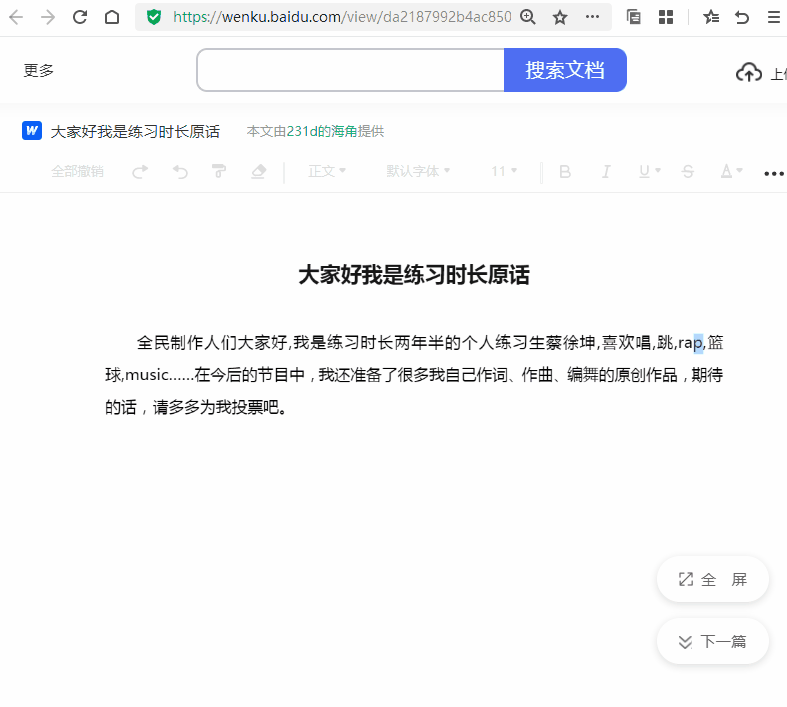Viewport: 787px width, 707px height.
Task: Open the font size 11 dropdown
Action: pos(504,172)
